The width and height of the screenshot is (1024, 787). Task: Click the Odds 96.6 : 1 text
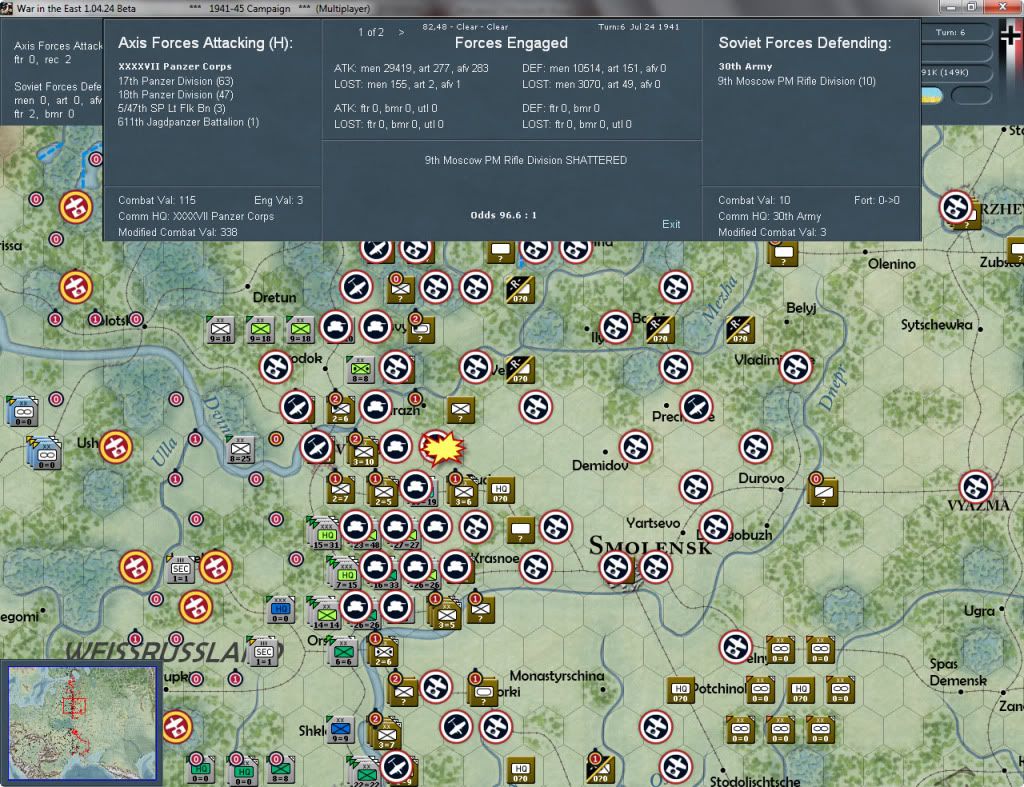[504, 215]
